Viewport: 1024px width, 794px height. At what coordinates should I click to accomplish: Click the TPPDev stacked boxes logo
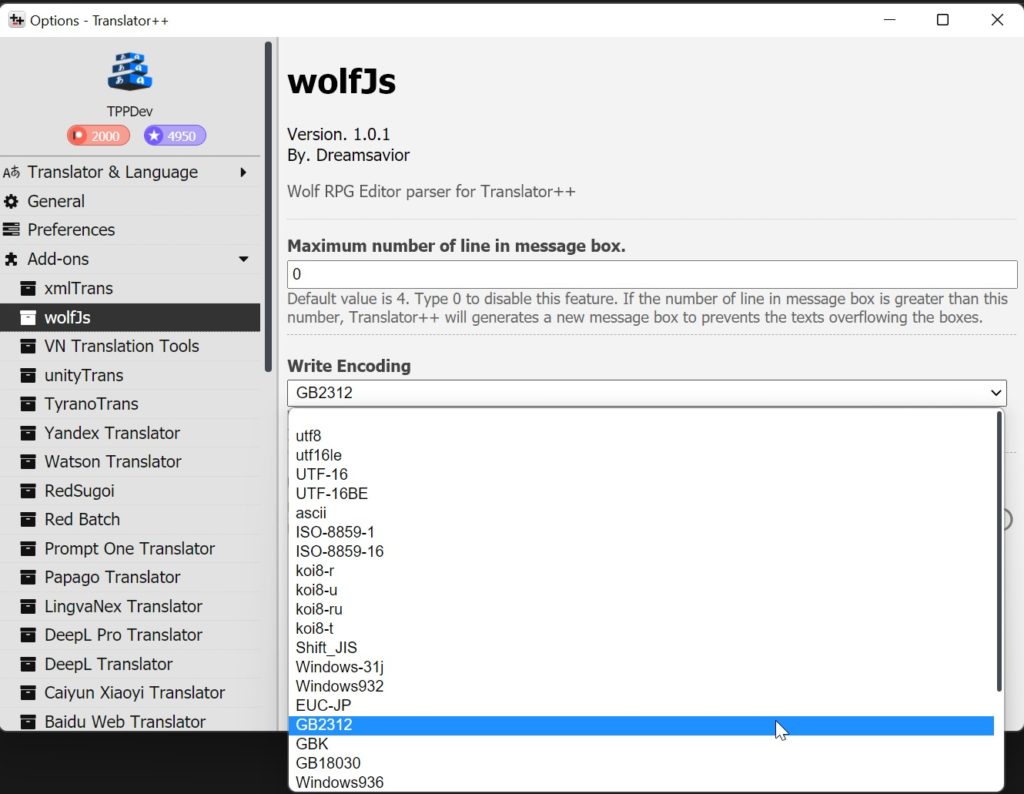tap(130, 71)
